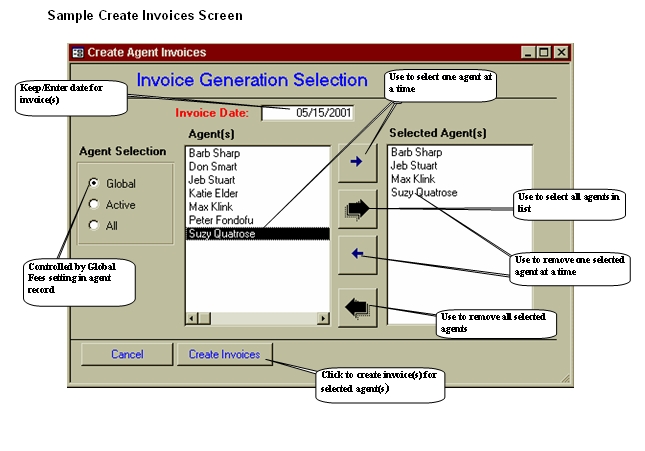Viewport: 645px width, 451px height.
Task: Select Katie Elder in Agent(s) list
Action: 258,193
